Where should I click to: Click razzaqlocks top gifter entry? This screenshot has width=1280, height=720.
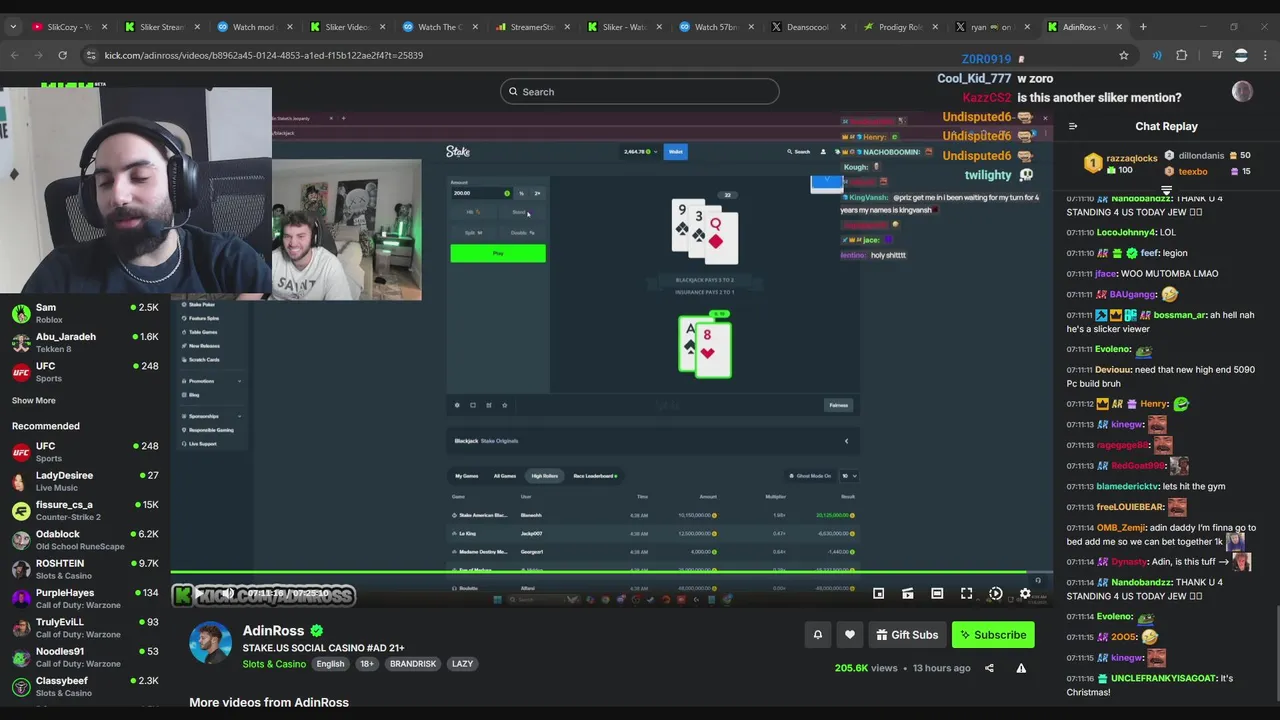click(x=1121, y=163)
